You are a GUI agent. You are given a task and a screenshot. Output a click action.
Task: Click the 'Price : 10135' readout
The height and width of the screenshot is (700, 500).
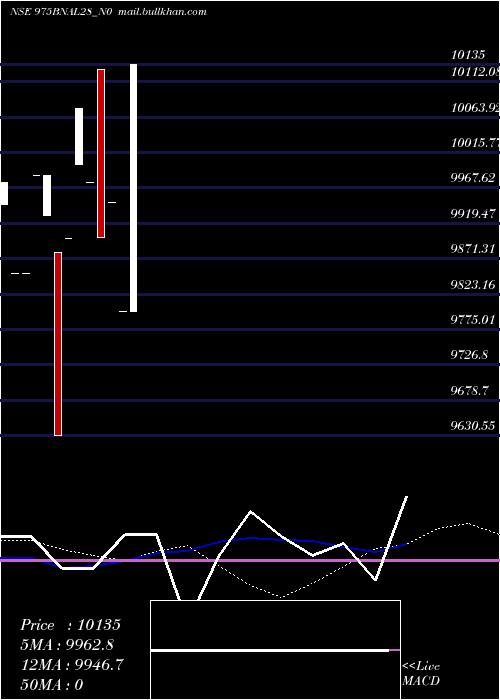(x=71, y=625)
